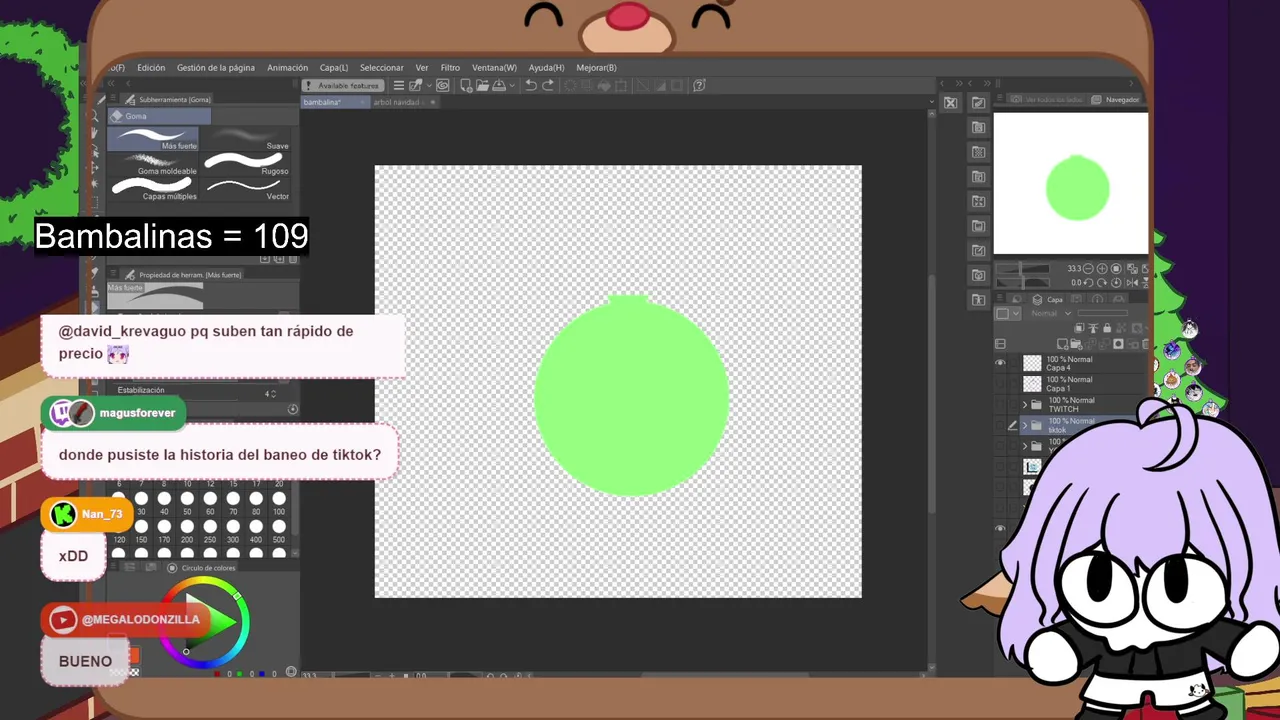Screen dimensions: 1280x720
Task: Expand the TWITCH layer folder
Action: coord(1024,405)
